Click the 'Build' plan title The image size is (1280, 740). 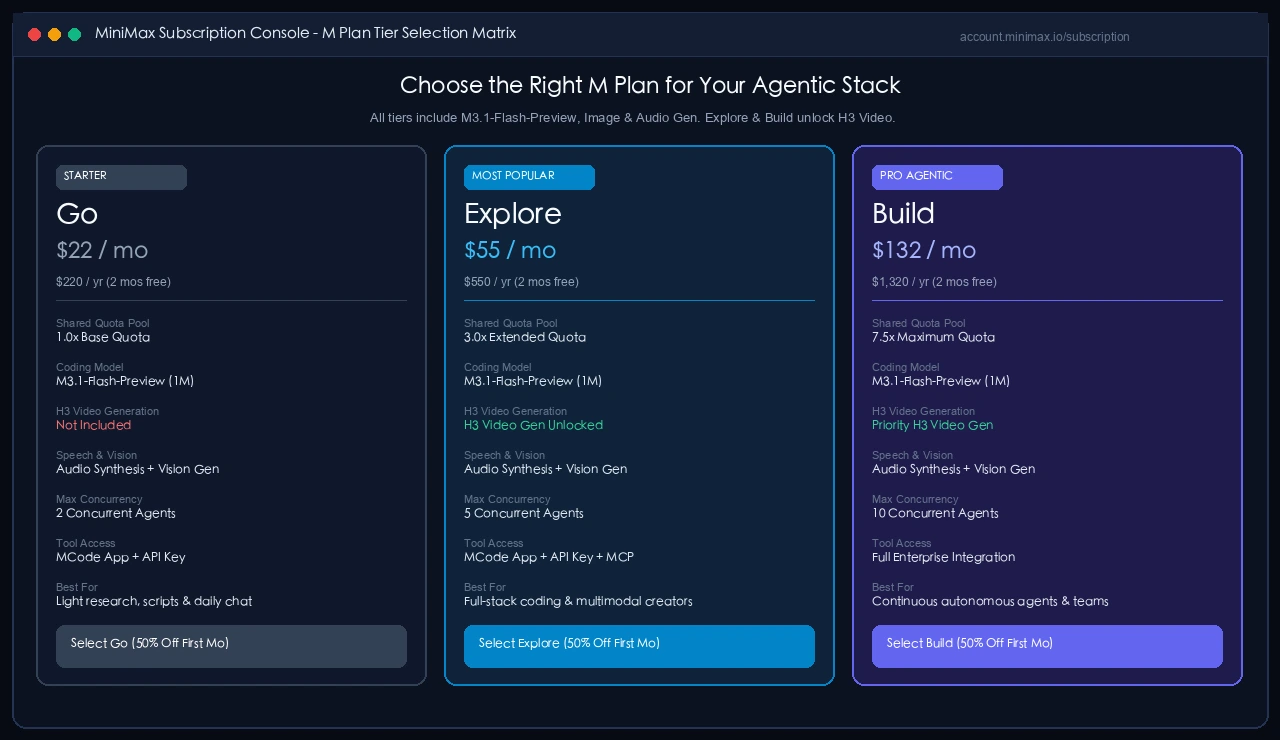pos(903,214)
